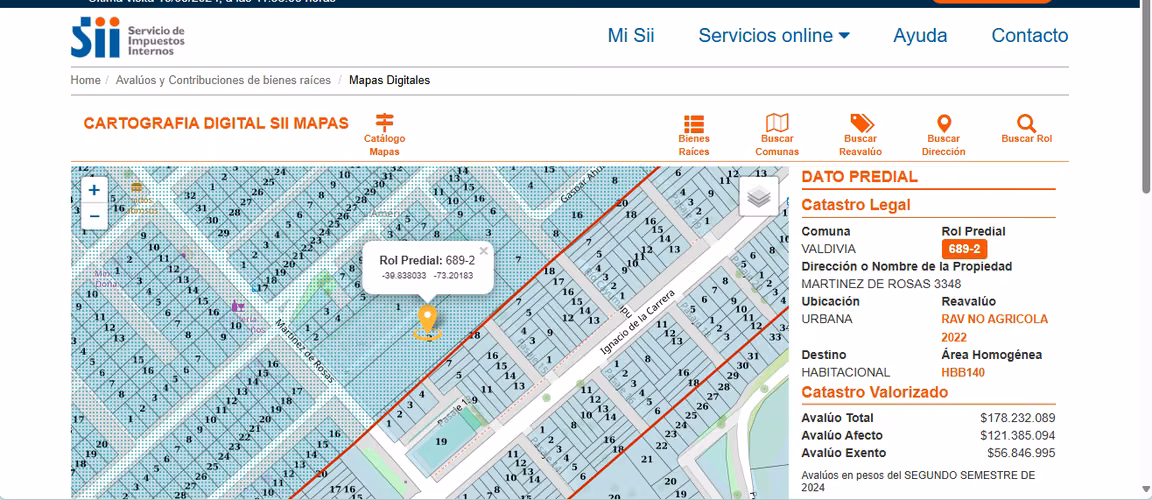Viewport: 1152px width, 500px height.
Task: Select the Avalúo Exento value $56.846.995
Action: (1021, 453)
